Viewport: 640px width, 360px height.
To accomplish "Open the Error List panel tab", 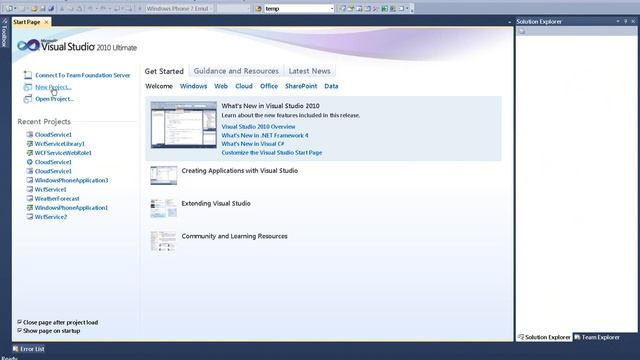I will click(x=28, y=349).
